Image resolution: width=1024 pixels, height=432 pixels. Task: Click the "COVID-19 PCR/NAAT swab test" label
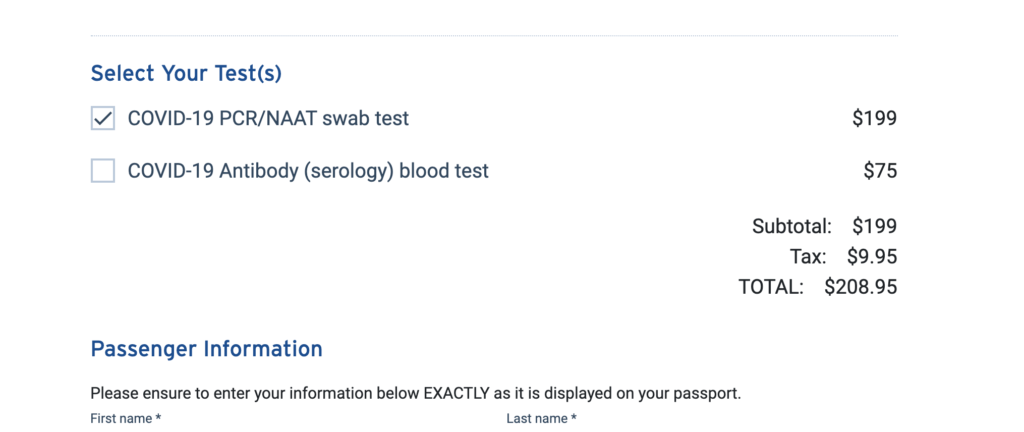click(x=268, y=119)
